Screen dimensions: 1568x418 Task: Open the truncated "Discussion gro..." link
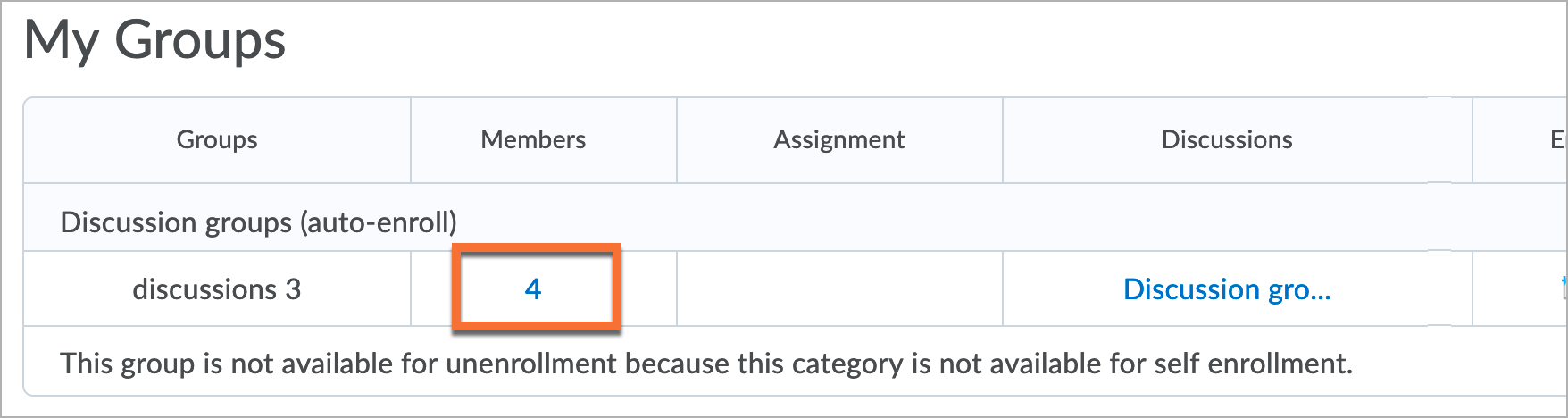point(1226,289)
